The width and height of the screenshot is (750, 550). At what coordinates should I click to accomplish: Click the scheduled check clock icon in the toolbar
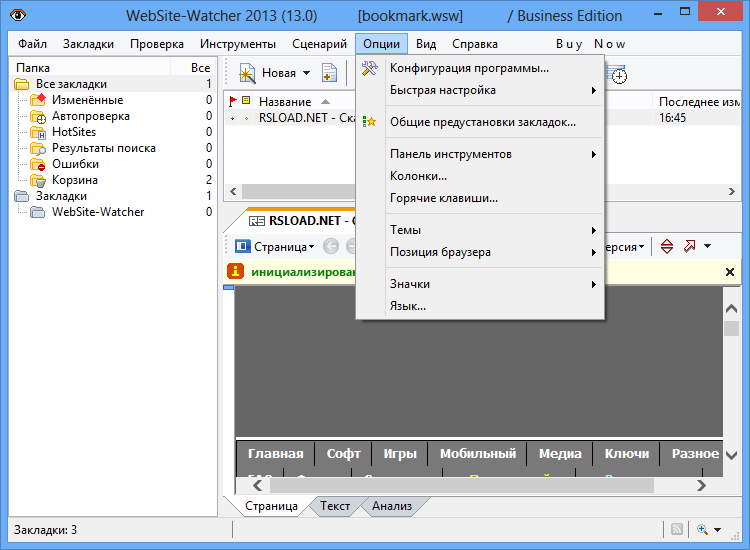click(617, 74)
